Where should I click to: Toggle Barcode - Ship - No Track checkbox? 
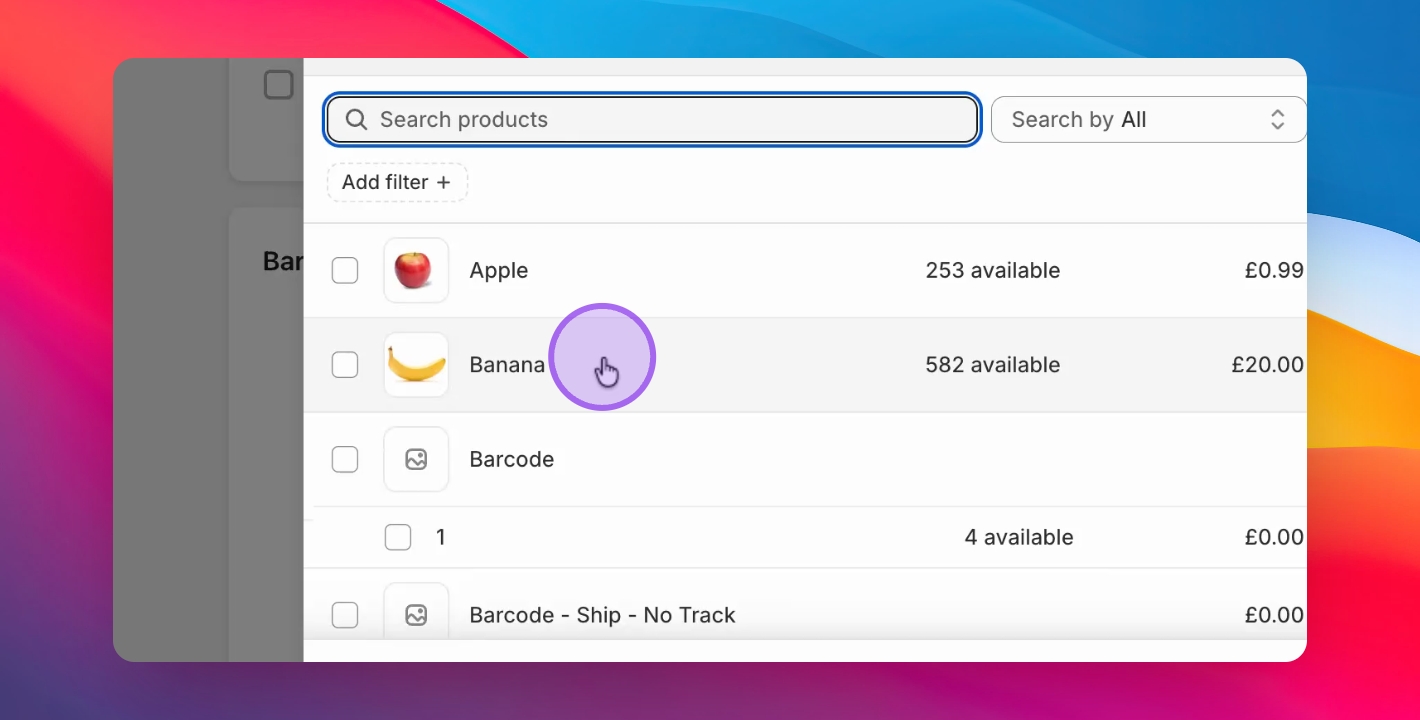click(345, 615)
